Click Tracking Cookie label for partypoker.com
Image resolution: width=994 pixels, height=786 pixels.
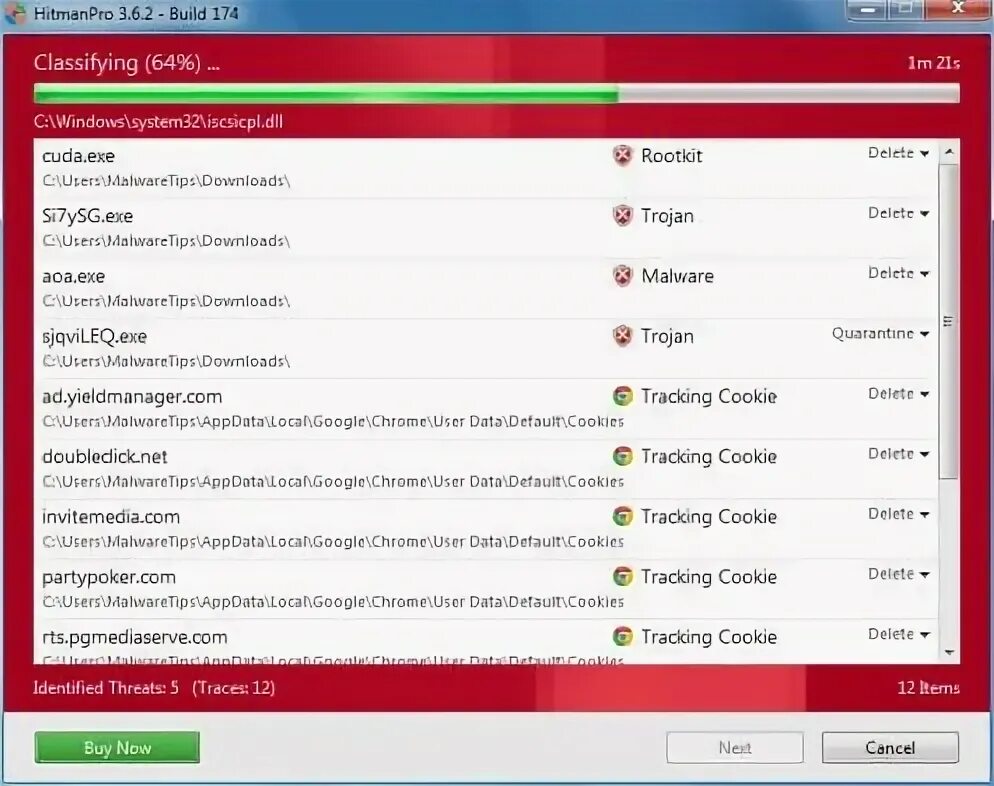[x=709, y=577]
